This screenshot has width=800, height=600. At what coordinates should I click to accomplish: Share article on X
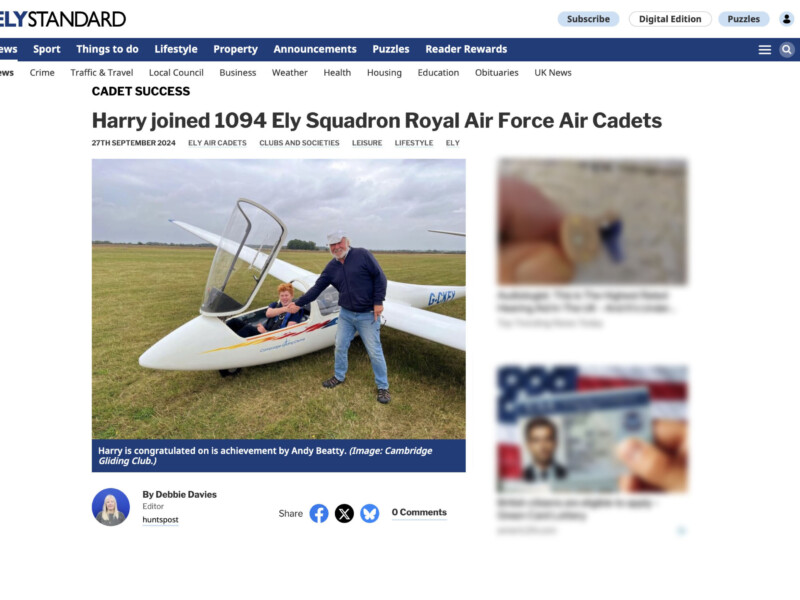coord(344,513)
